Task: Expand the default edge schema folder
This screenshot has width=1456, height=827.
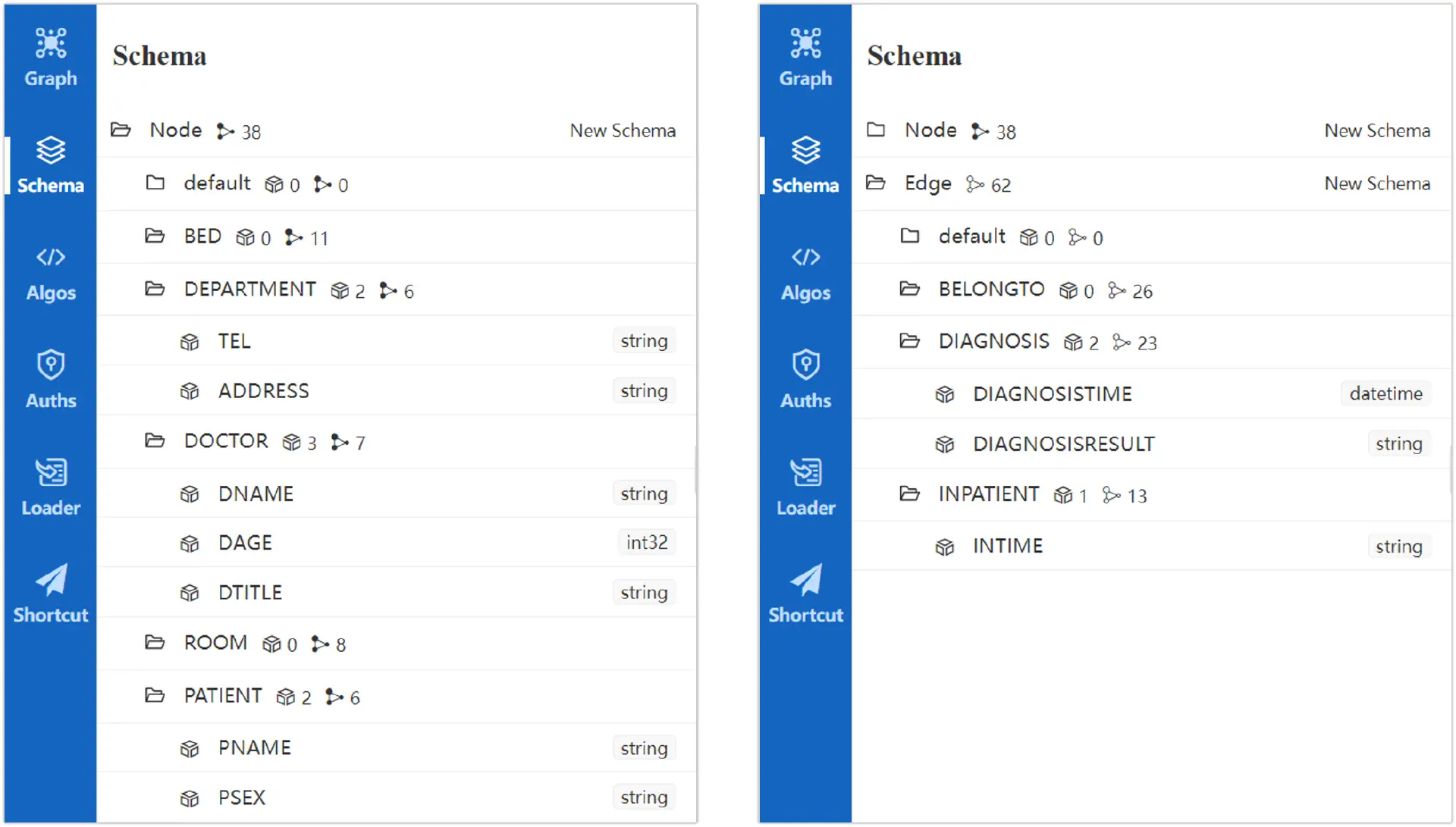Action: pyautogui.click(x=909, y=237)
